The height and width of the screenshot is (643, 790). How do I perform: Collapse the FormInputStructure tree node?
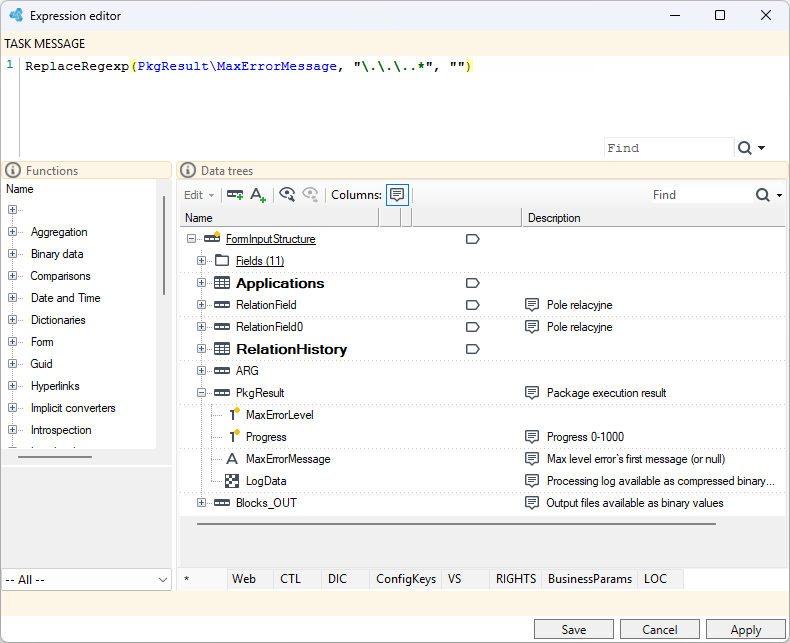tap(191, 239)
